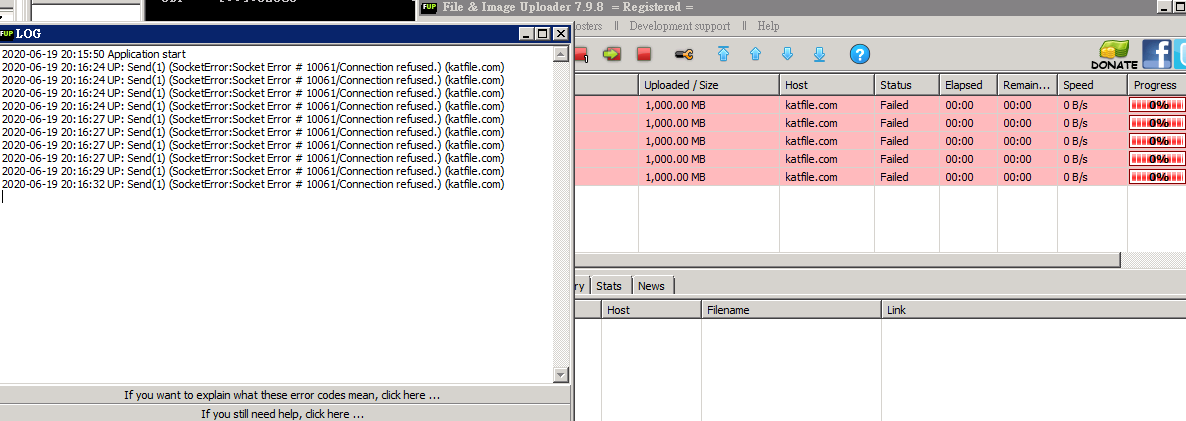The height and width of the screenshot is (421, 1186).
Task: Click the error codes explanation button
Action: click(282, 395)
